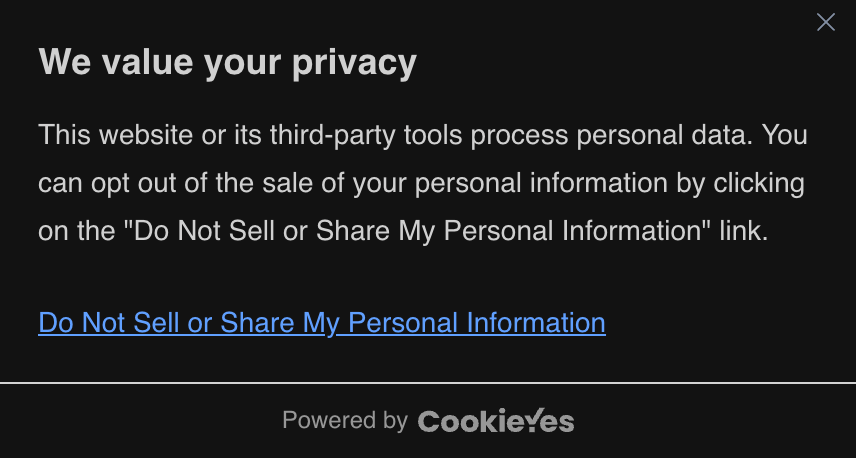Click the "We value your privacy" heading
This screenshot has width=856, height=458.
point(228,62)
